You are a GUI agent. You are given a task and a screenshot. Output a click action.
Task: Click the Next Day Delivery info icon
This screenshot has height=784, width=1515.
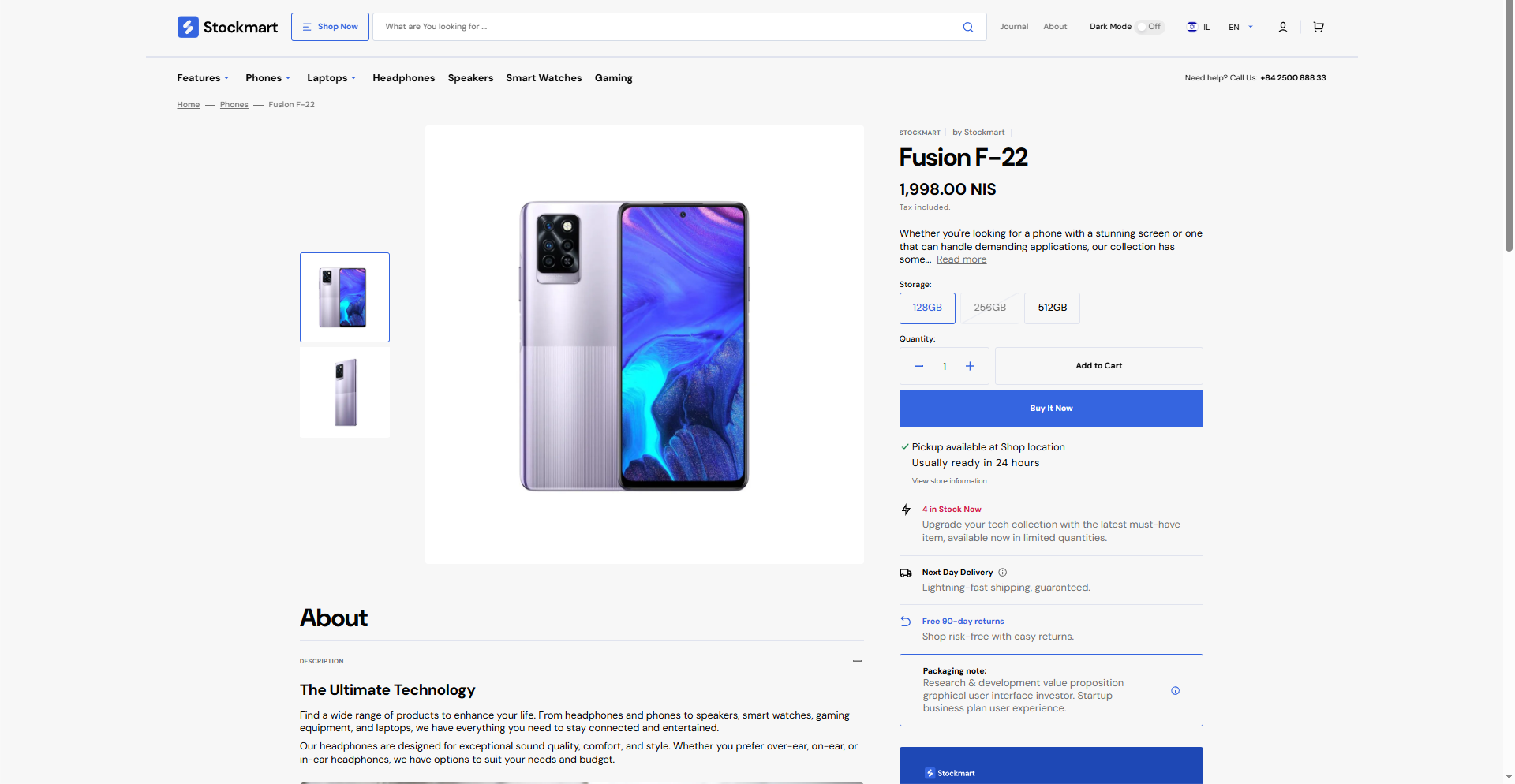point(1003,573)
